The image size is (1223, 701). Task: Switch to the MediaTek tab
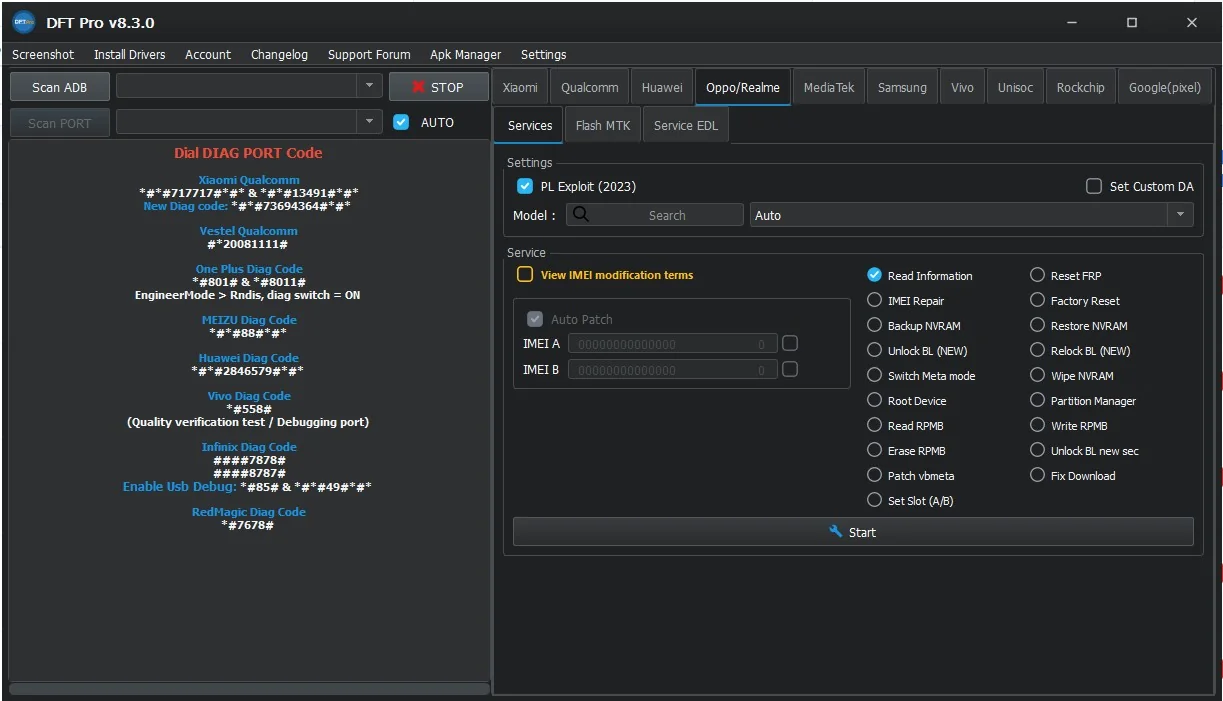pyautogui.click(x=829, y=87)
